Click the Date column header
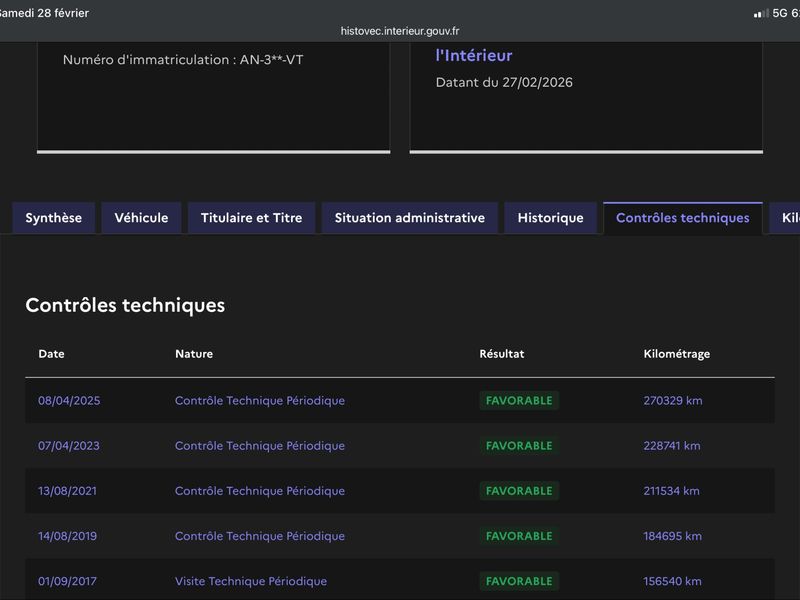Image resolution: width=800 pixels, height=600 pixels. [51, 354]
